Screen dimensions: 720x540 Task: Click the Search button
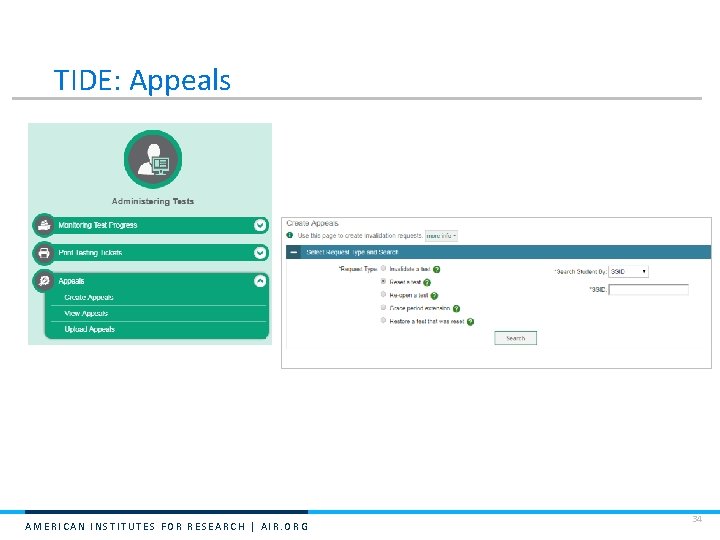515,338
